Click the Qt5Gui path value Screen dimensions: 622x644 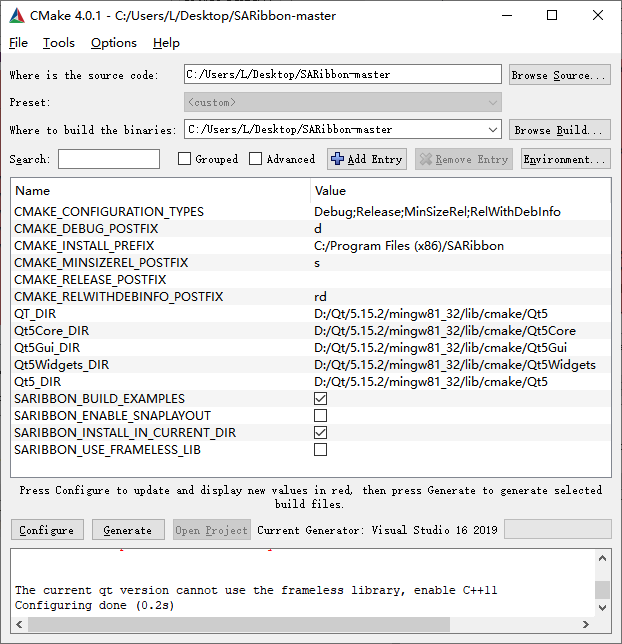coord(440,348)
